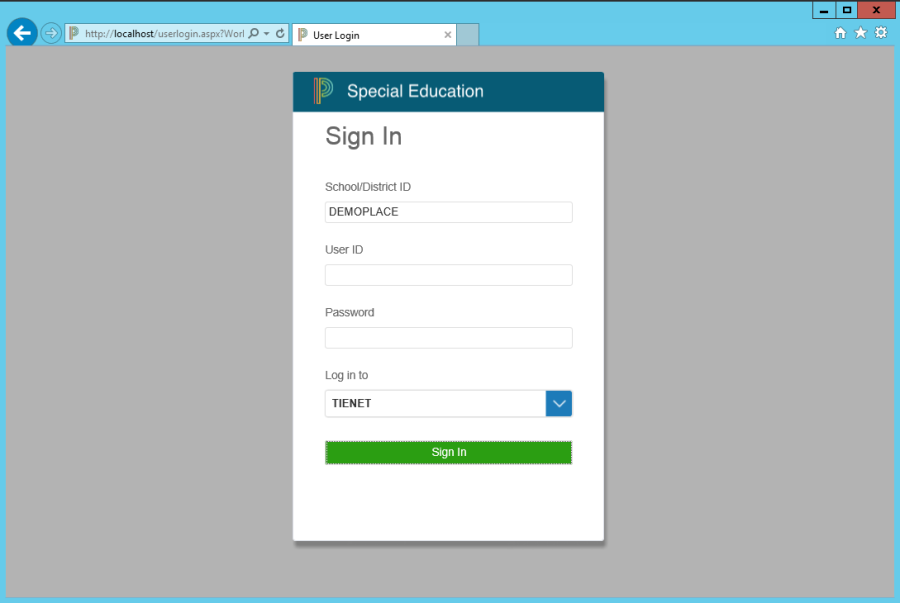Click the localhost URL address bar
The width and height of the screenshot is (900, 603).
click(160, 33)
